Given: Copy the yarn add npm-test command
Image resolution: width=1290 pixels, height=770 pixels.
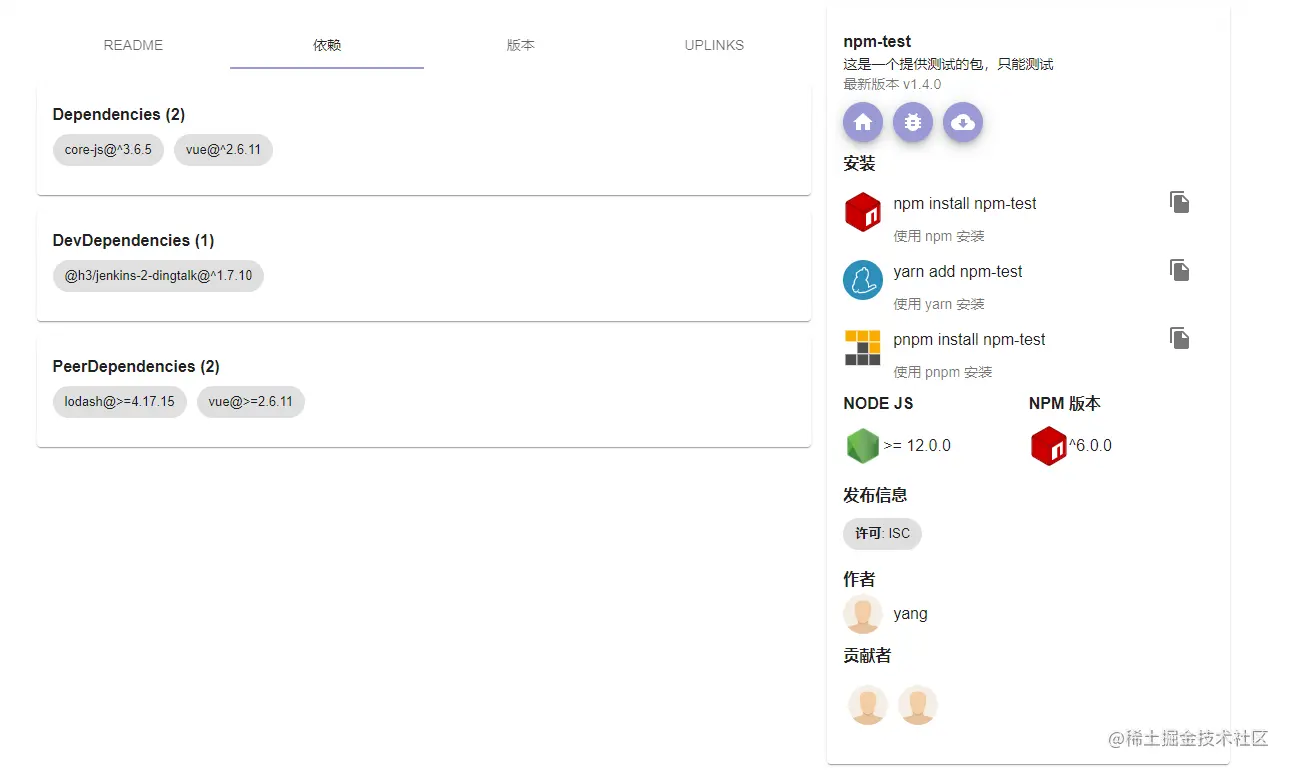Looking at the screenshot, I should click(1179, 269).
